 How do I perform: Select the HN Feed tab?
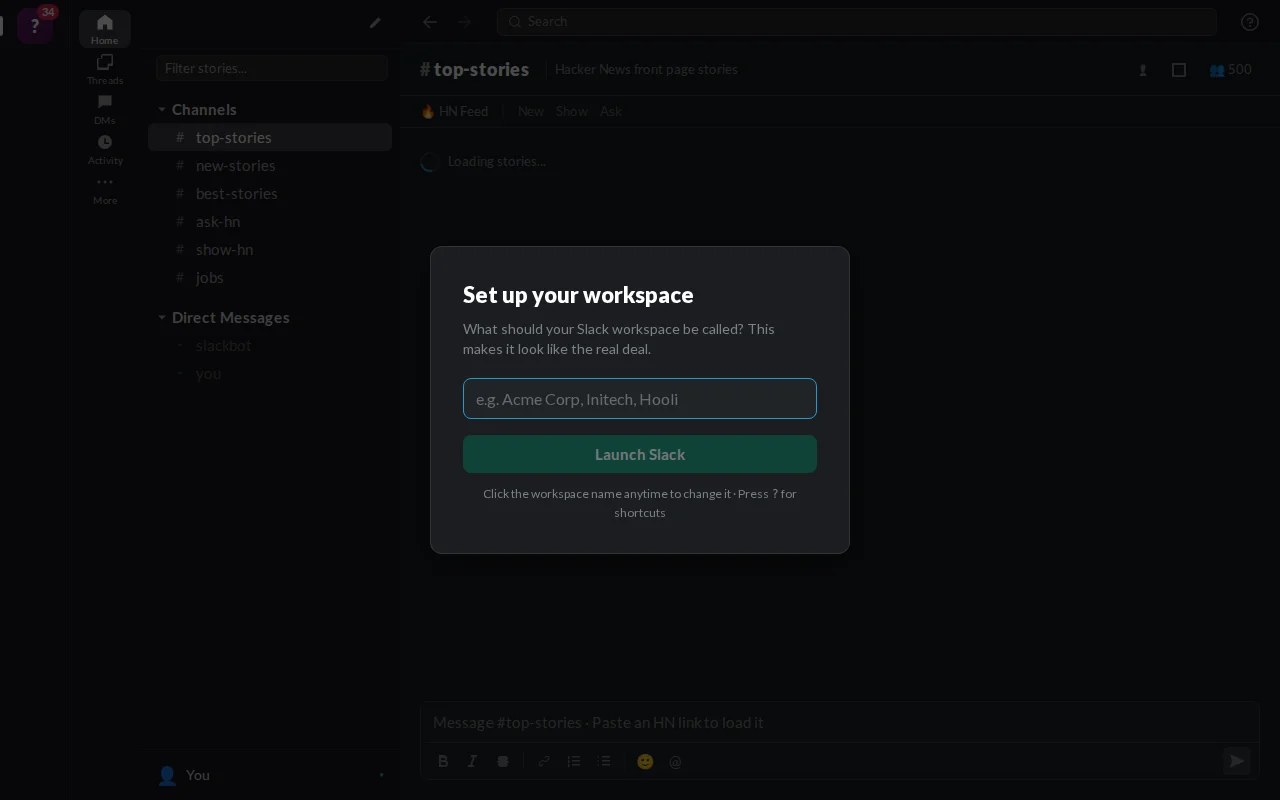(454, 111)
